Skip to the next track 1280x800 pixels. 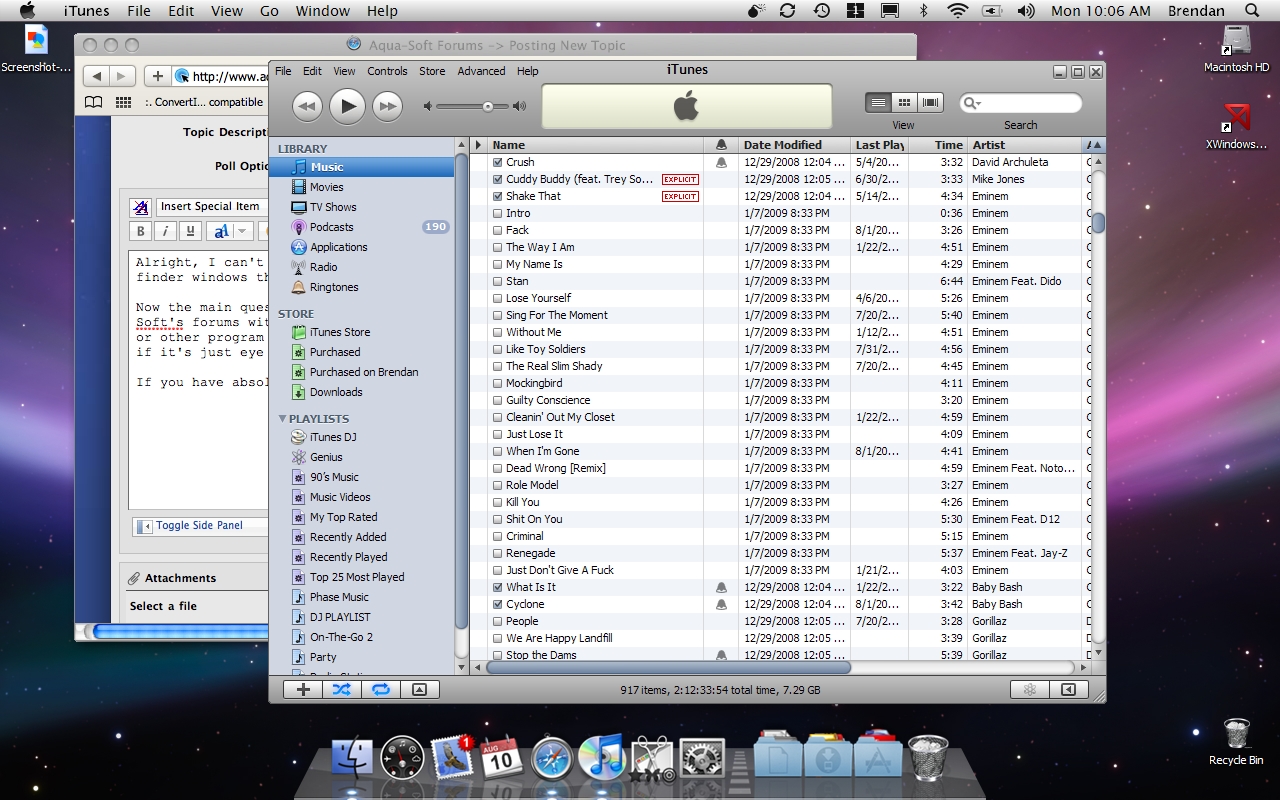click(x=387, y=106)
